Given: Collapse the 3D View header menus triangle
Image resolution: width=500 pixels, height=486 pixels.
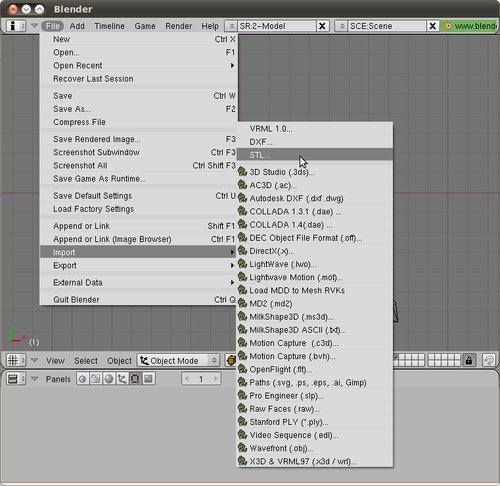Looking at the screenshot, I should tap(34, 360).
